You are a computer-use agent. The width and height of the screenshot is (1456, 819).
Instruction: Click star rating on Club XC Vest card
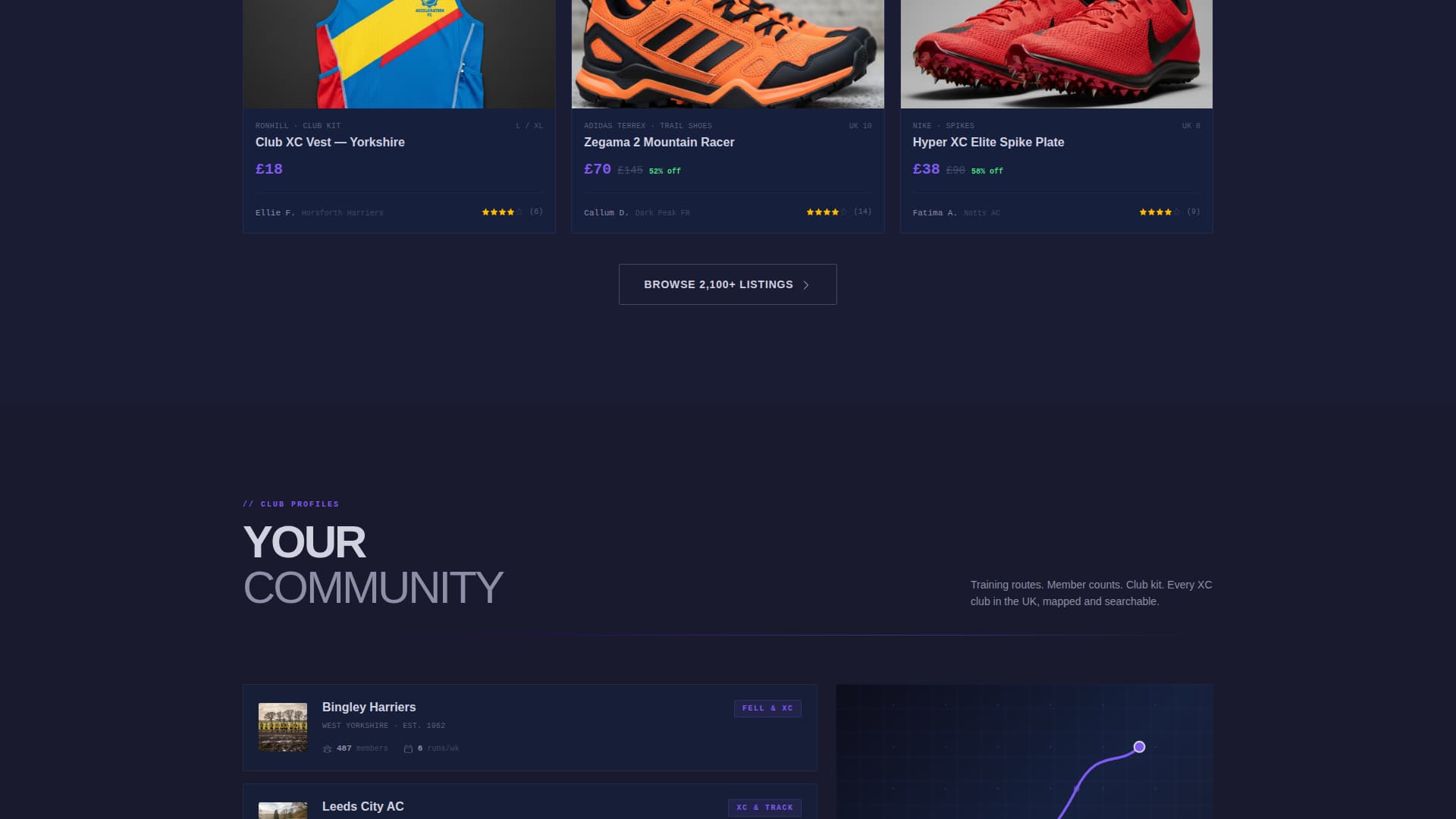tap(502, 212)
